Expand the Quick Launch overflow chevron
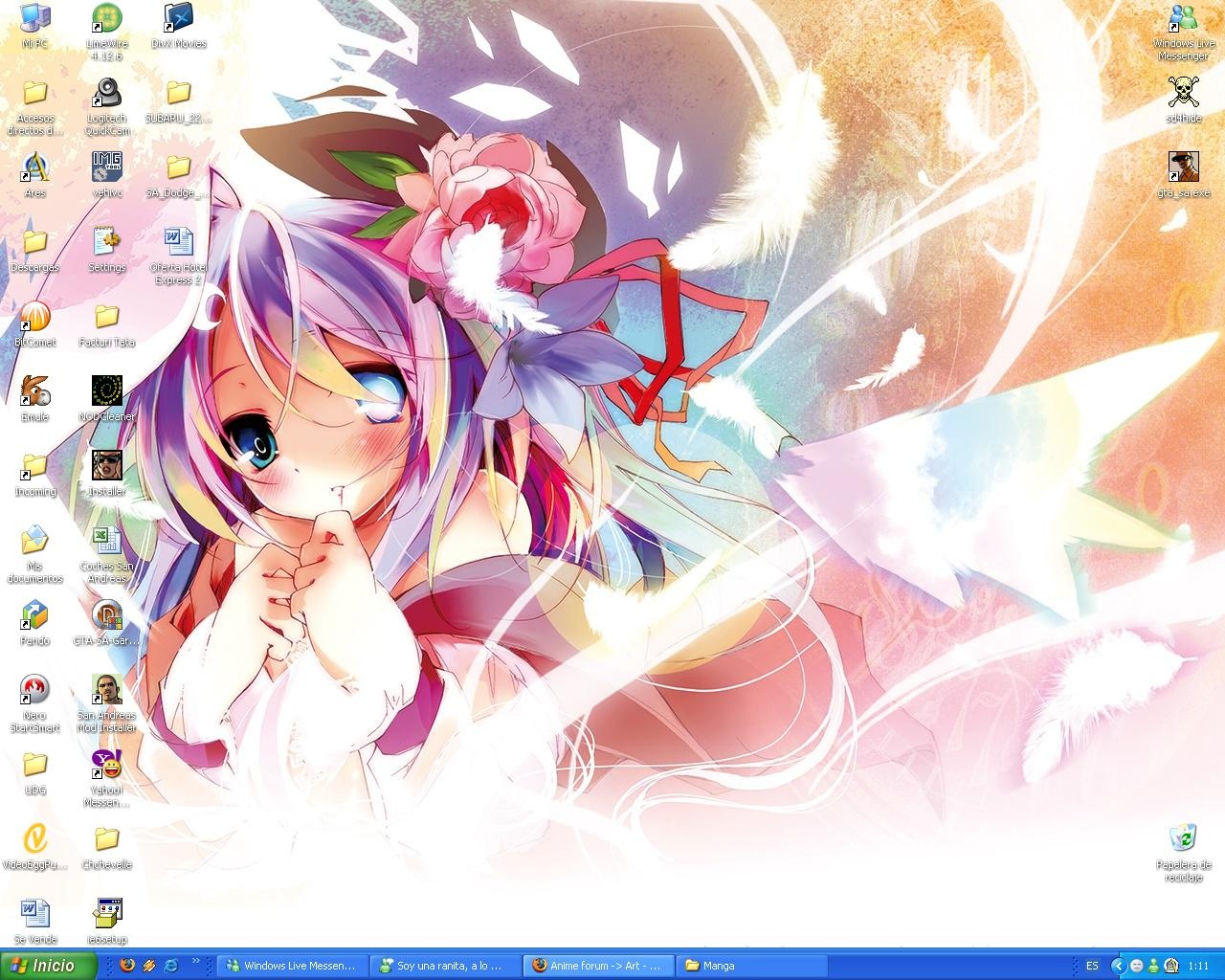Viewport: 1225px width, 980px height. (x=196, y=960)
